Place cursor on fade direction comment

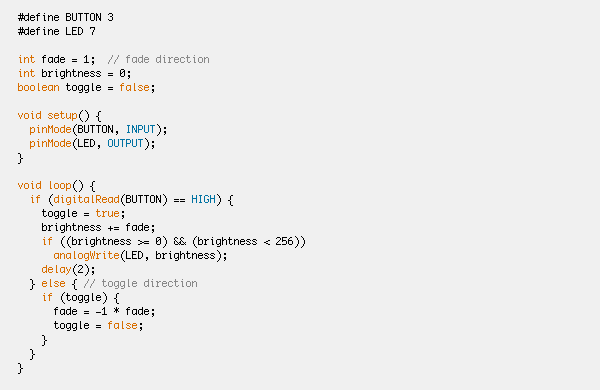coord(158,59)
